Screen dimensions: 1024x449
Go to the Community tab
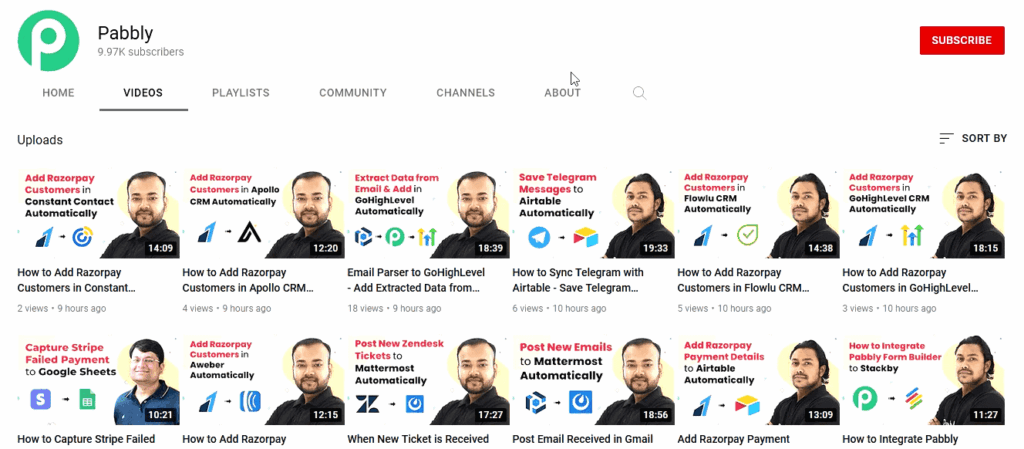click(352, 93)
